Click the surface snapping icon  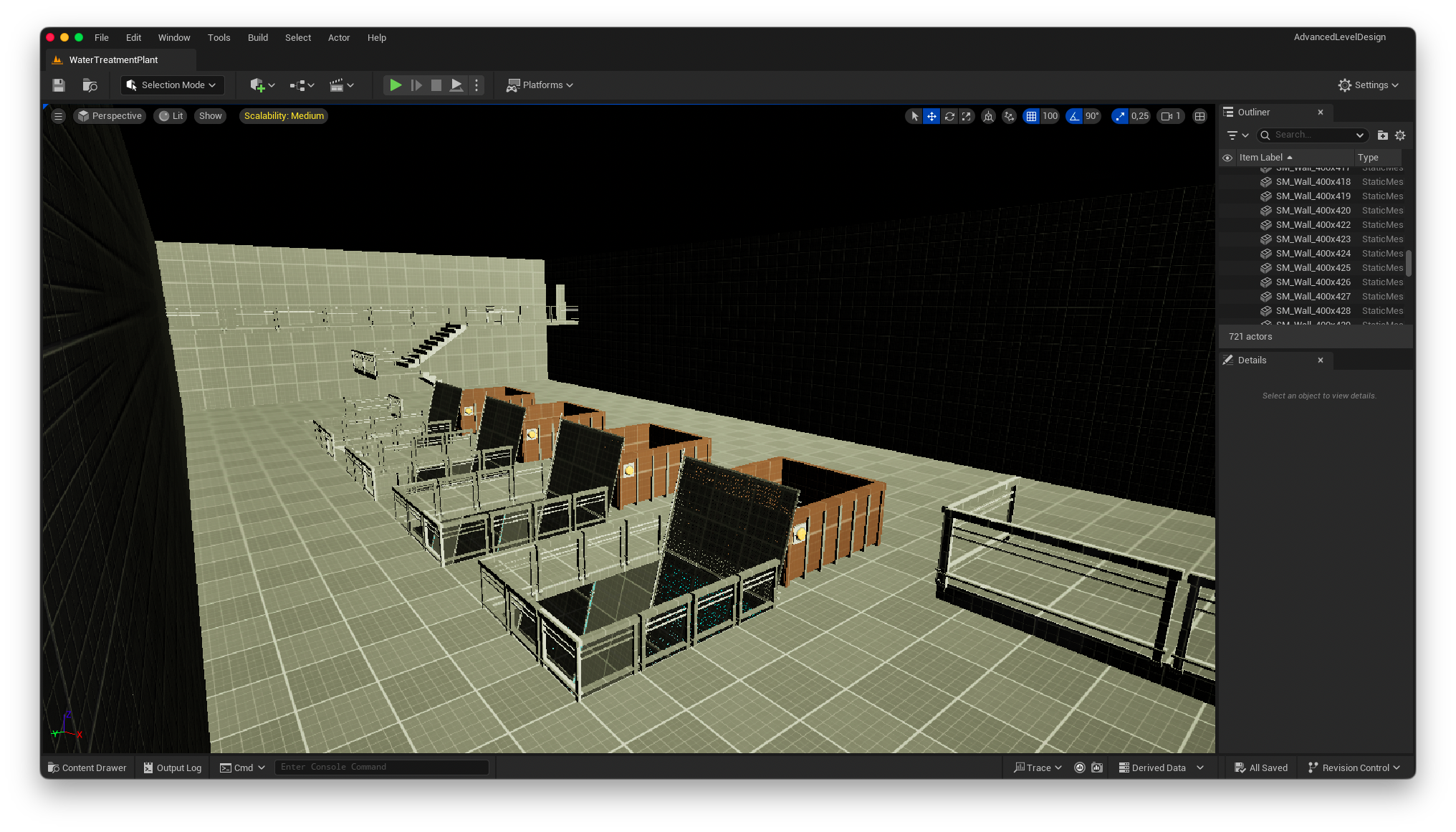pos(1009,116)
